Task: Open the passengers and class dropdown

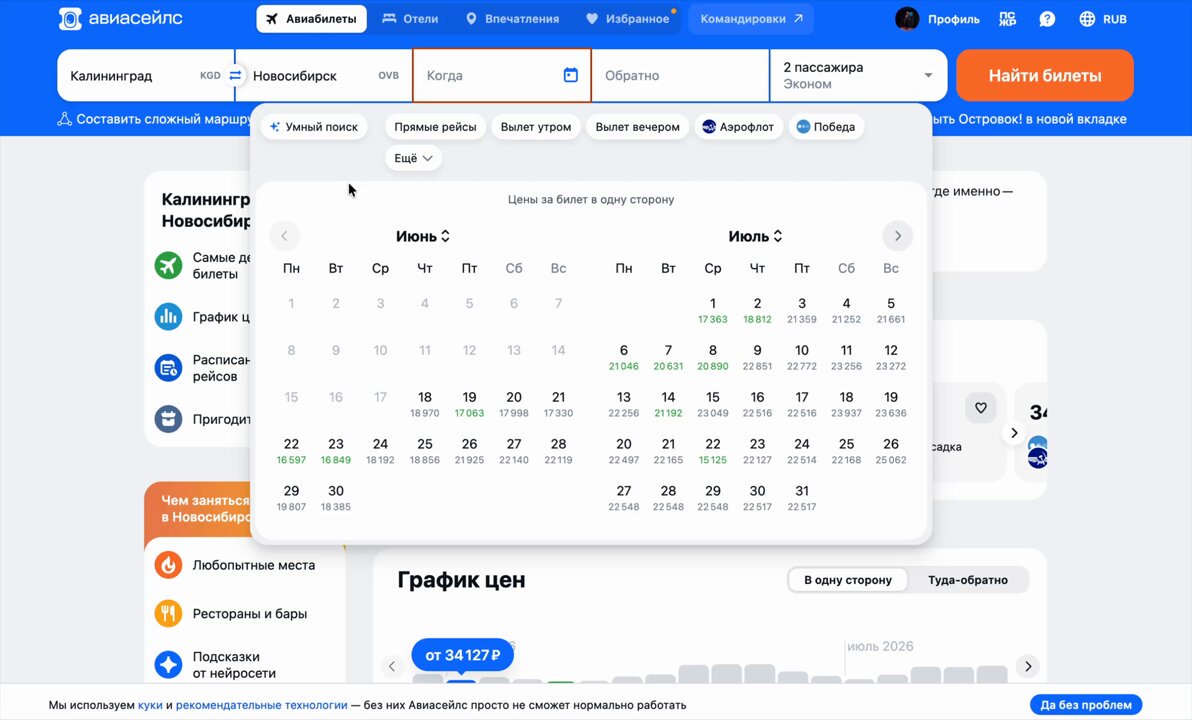Action: 858,75
